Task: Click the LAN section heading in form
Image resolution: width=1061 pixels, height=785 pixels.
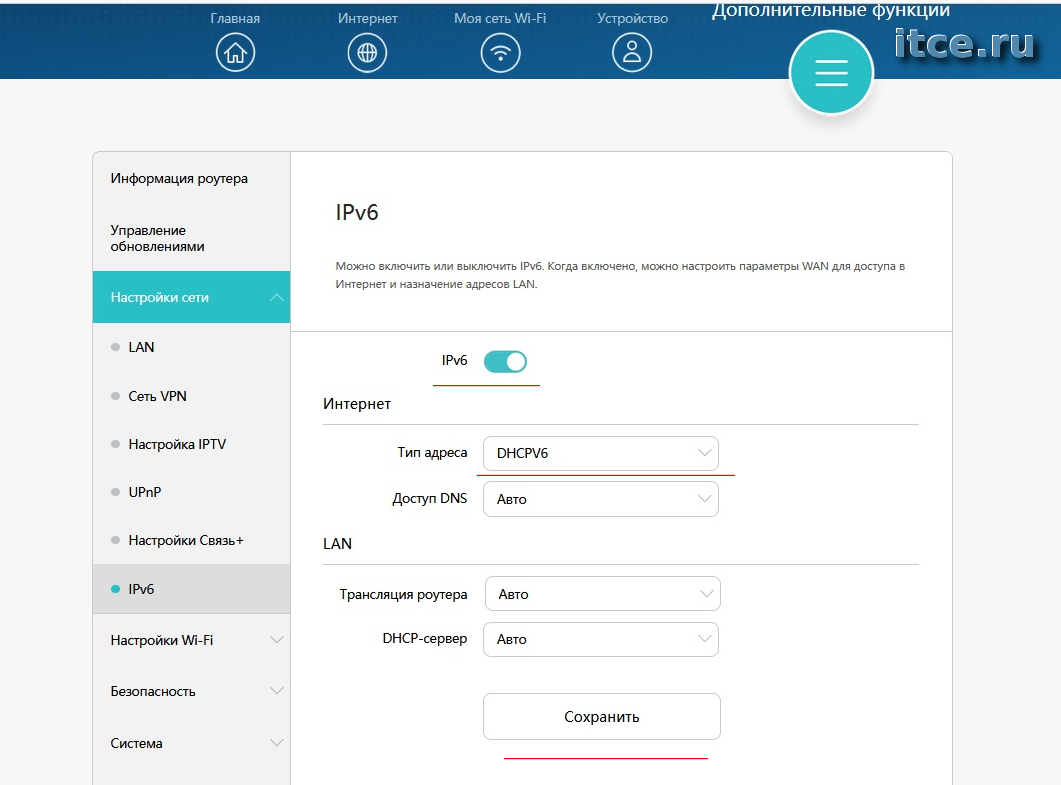Action: pos(337,543)
